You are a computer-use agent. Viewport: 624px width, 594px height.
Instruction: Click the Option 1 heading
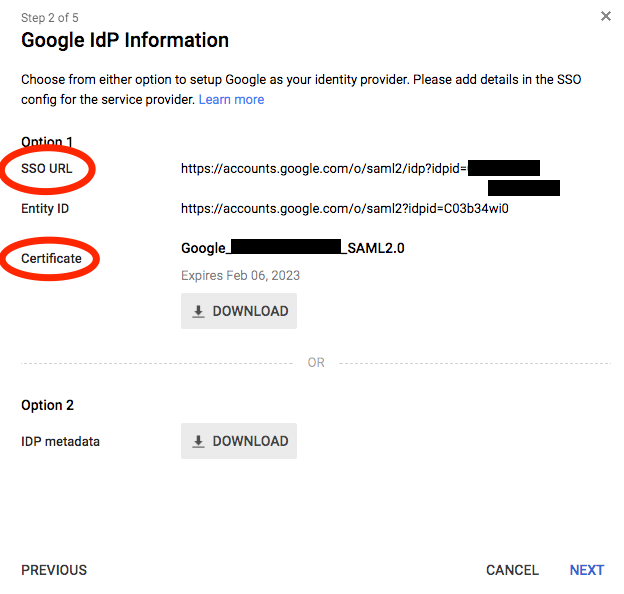tap(47, 142)
